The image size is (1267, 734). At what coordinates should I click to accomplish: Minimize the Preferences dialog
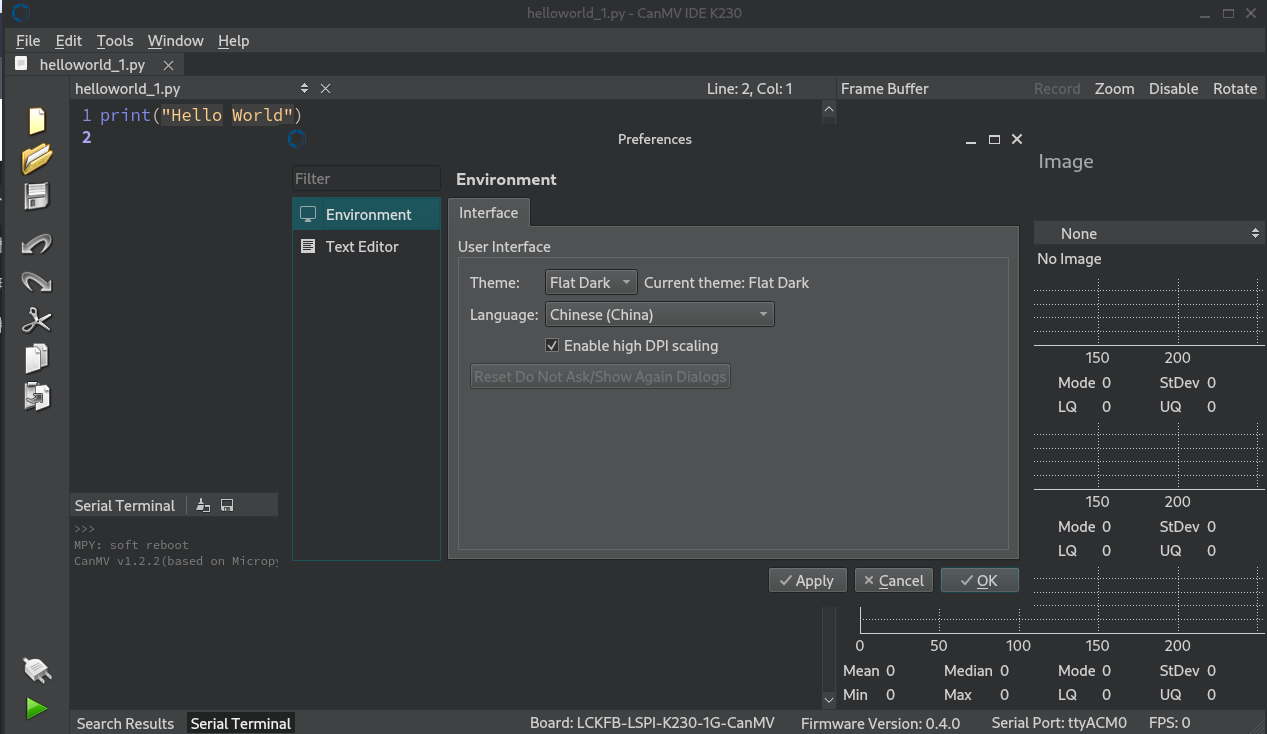click(970, 140)
